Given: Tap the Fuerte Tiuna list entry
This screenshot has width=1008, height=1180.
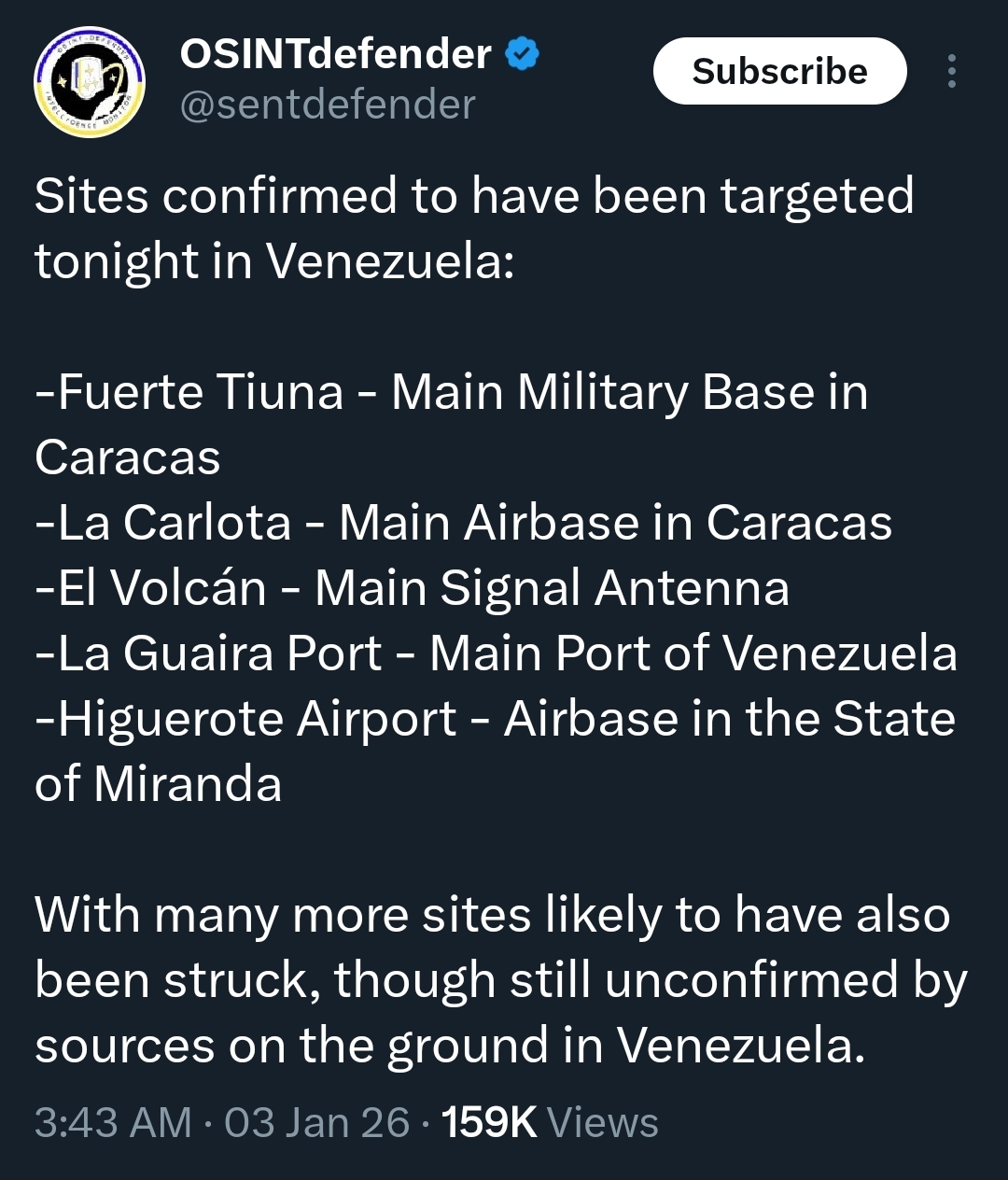Looking at the screenshot, I should [x=452, y=392].
